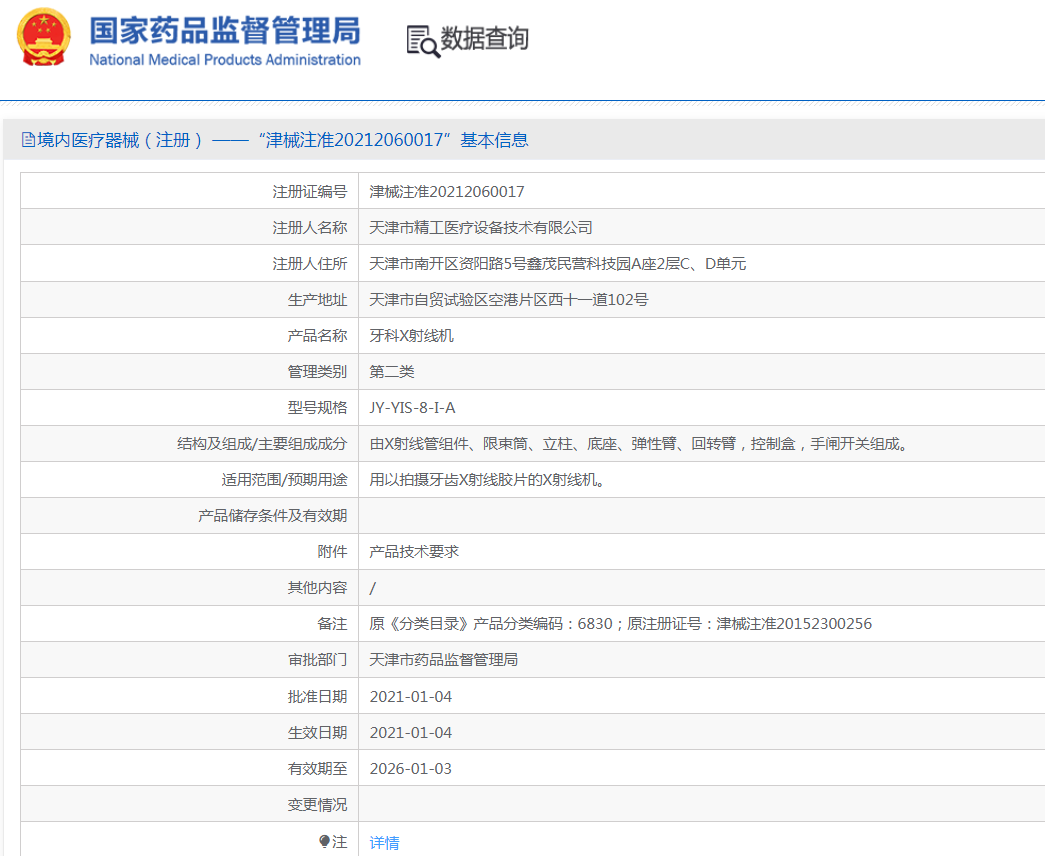
Task: Click registrant name 天津市精工医疗设备技术有限公司
Action: 481,228
